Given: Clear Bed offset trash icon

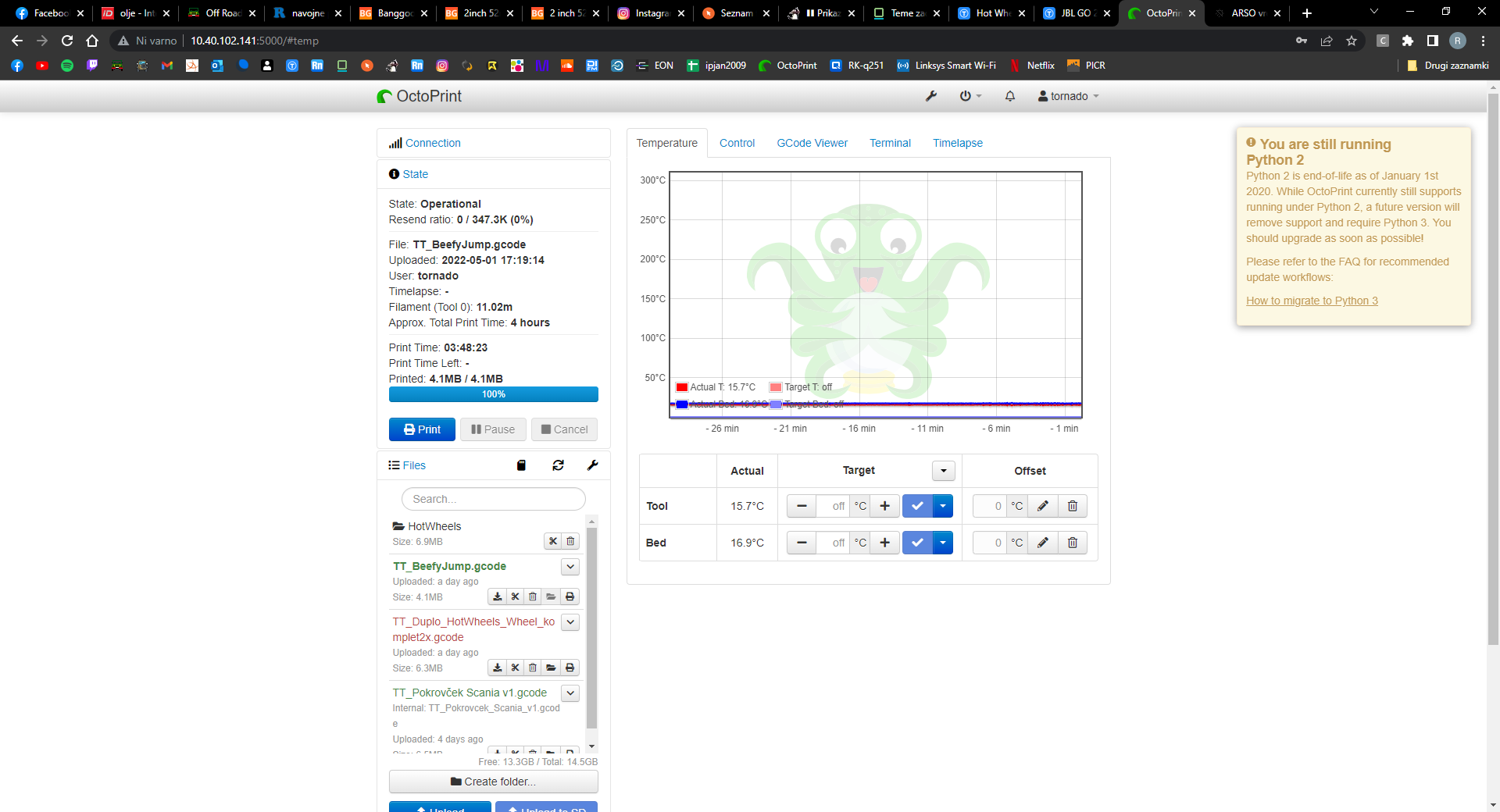Looking at the screenshot, I should pyautogui.click(x=1073, y=543).
